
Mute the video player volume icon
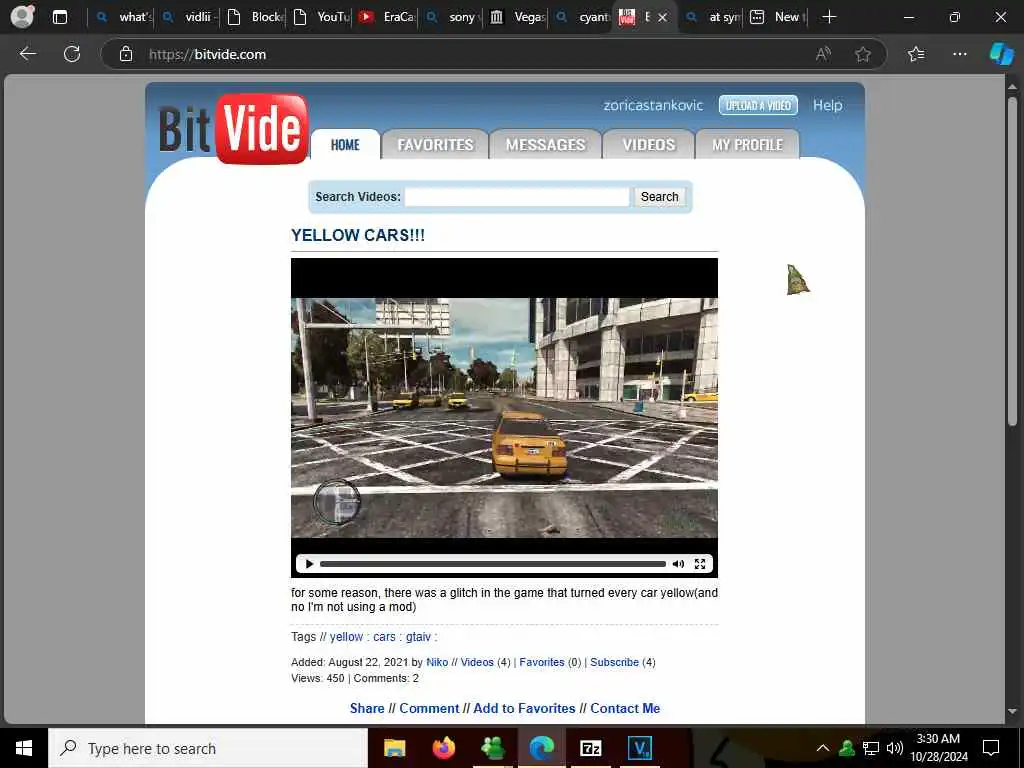679,564
